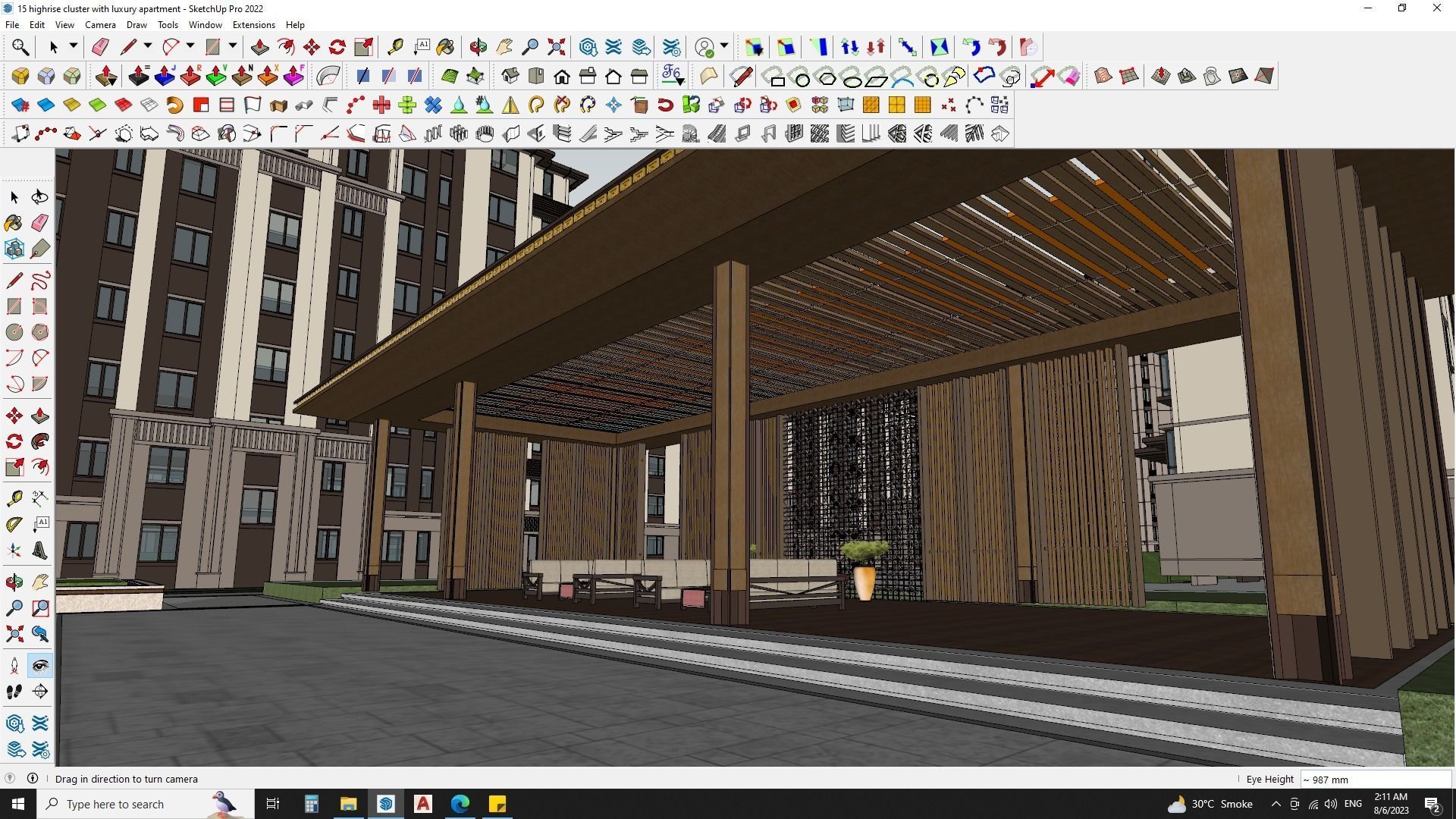This screenshot has height=819, width=1456.
Task: Choose the Offset tool in the left toolbar
Action: [x=40, y=467]
